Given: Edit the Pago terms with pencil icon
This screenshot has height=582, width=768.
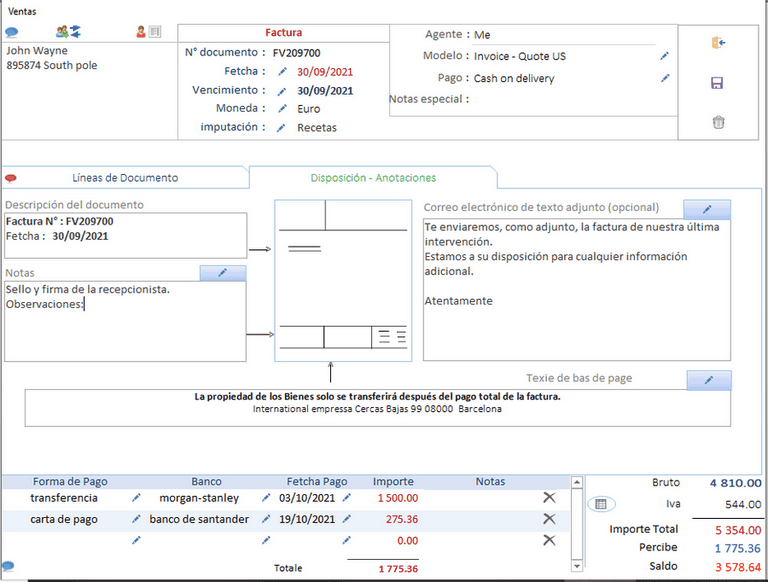Looking at the screenshot, I should [665, 78].
